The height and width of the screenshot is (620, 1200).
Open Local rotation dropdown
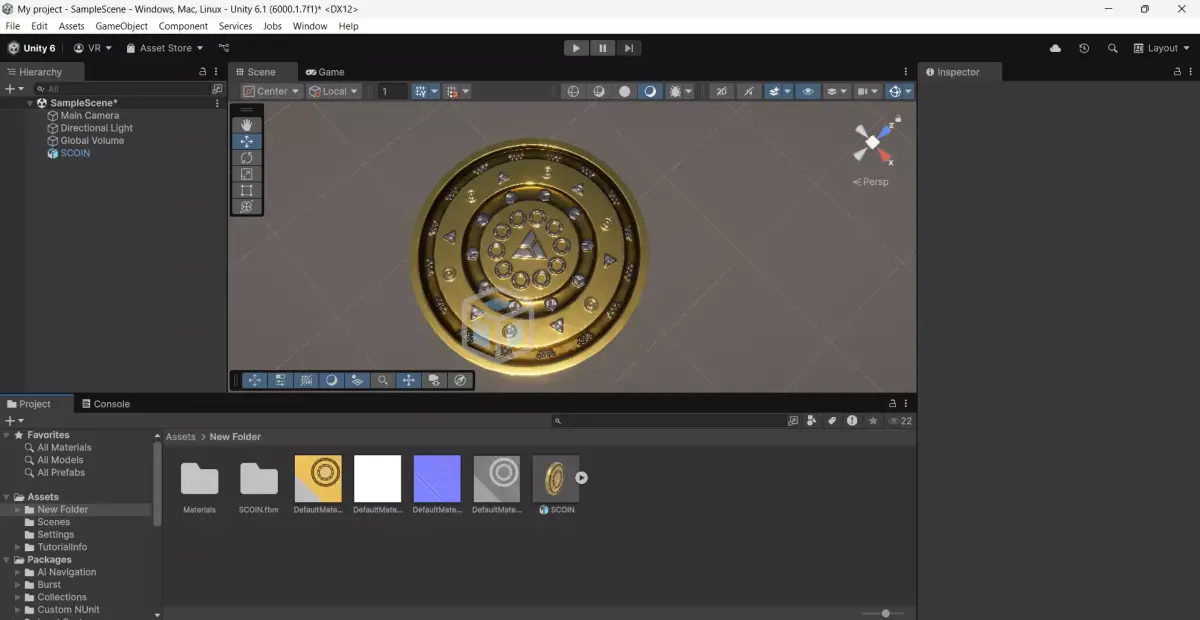pos(333,91)
